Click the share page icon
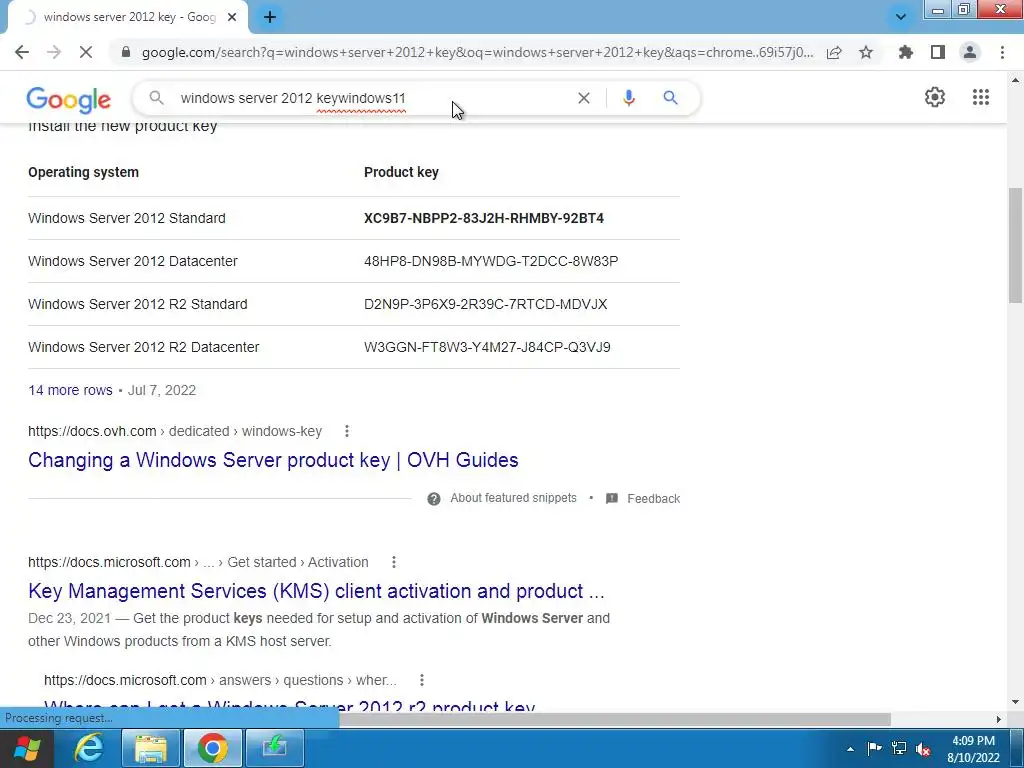The height and width of the screenshot is (768, 1024). tap(834, 52)
